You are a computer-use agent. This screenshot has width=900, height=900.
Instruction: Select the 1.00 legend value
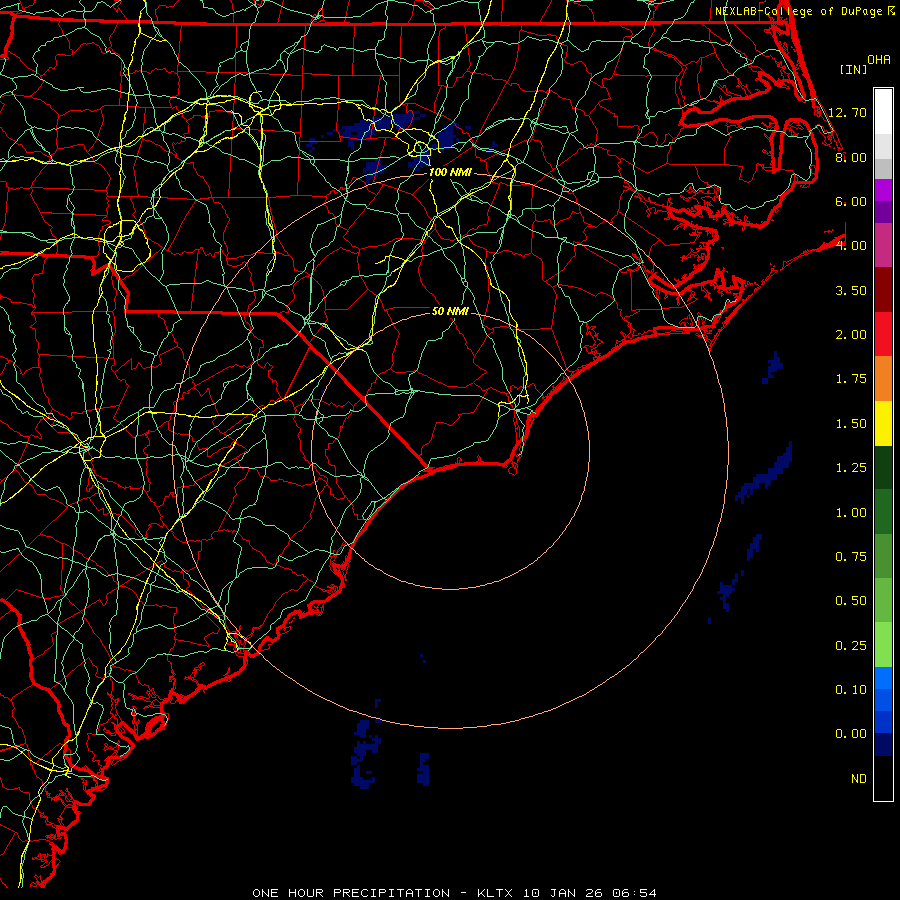(851, 513)
